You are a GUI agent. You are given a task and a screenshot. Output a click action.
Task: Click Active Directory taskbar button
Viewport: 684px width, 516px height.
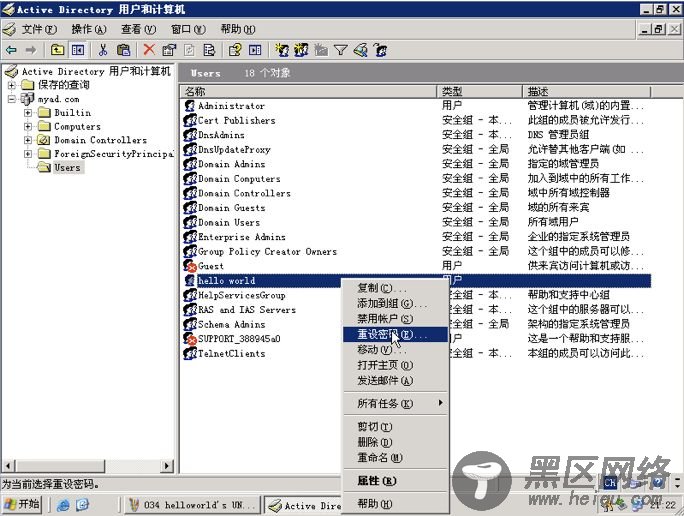304,506
